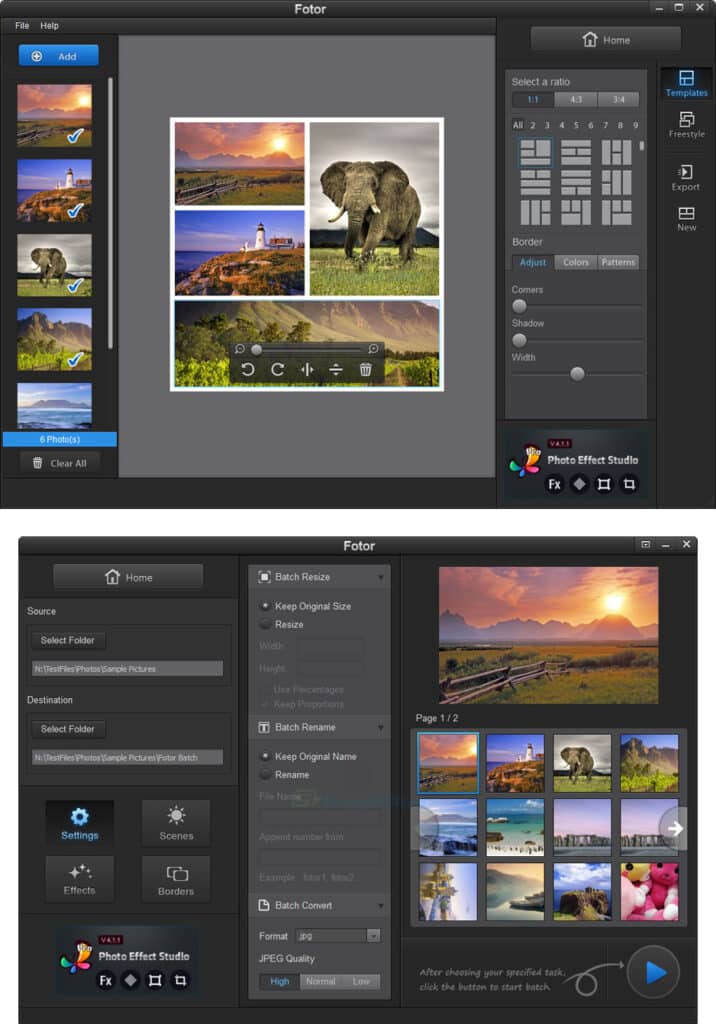Open Settings panel in batch window

80,823
